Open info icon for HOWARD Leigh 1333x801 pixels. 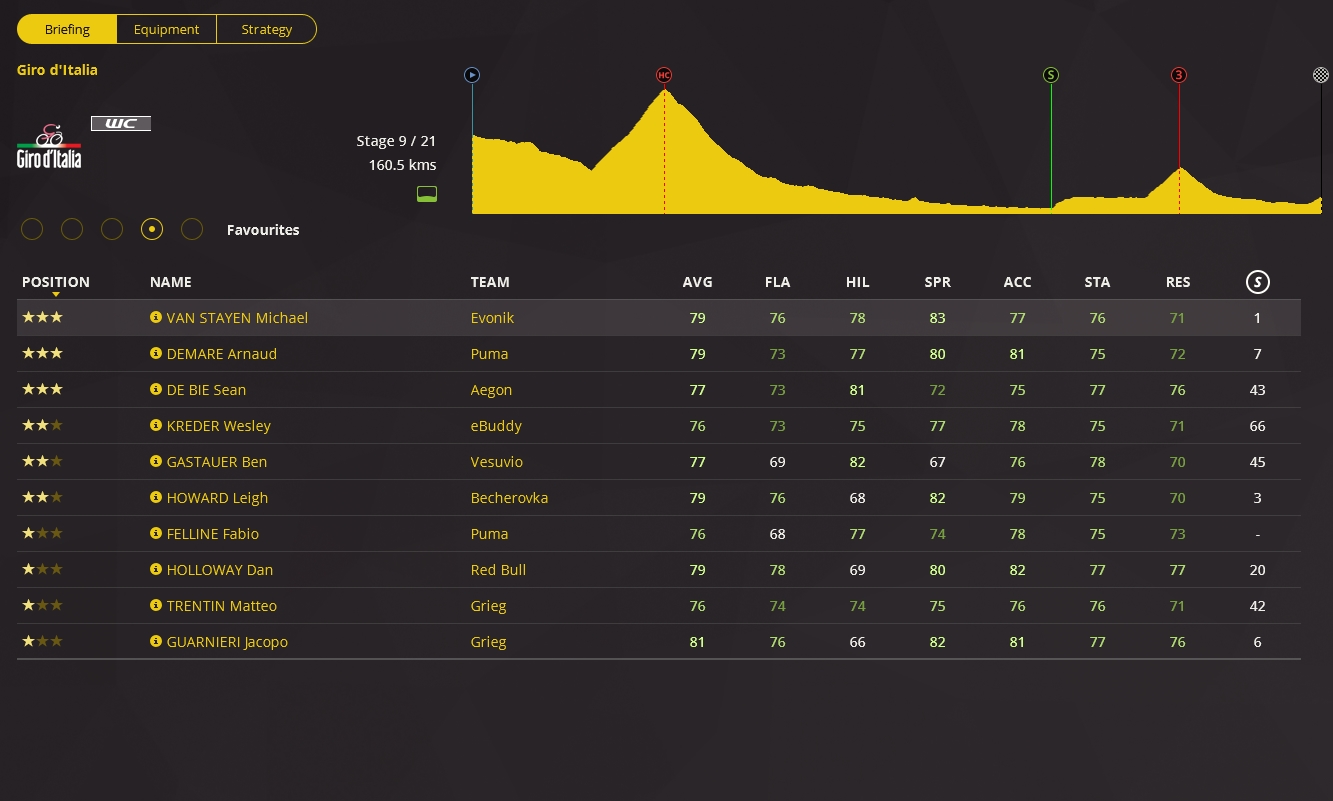(x=156, y=497)
